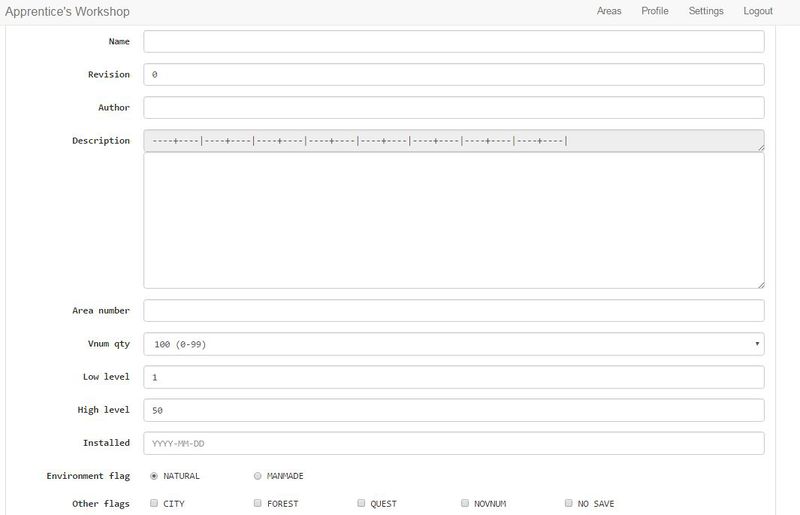Click the High level input field

click(x=454, y=411)
